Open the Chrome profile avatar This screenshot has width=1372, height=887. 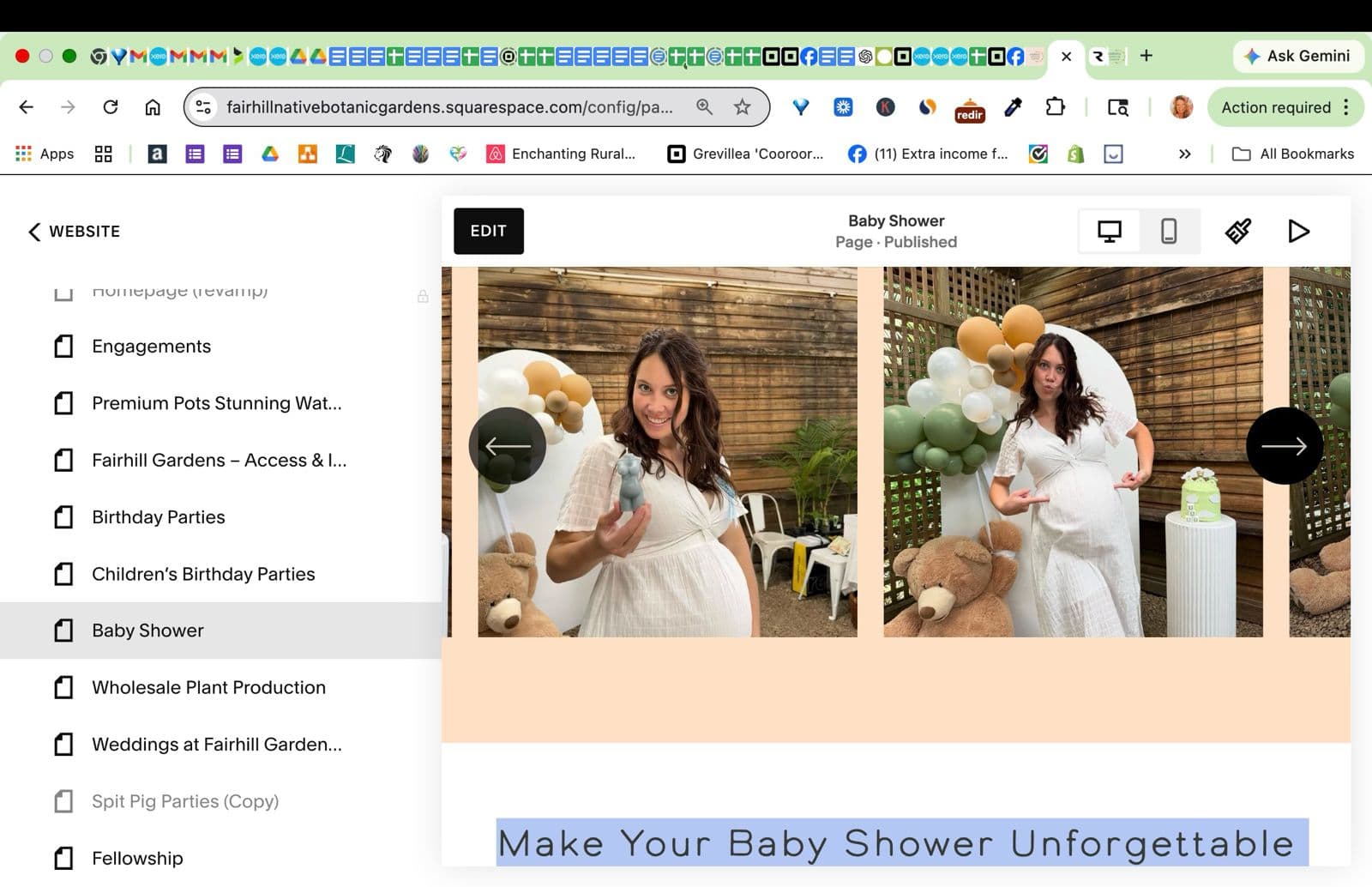(1182, 107)
